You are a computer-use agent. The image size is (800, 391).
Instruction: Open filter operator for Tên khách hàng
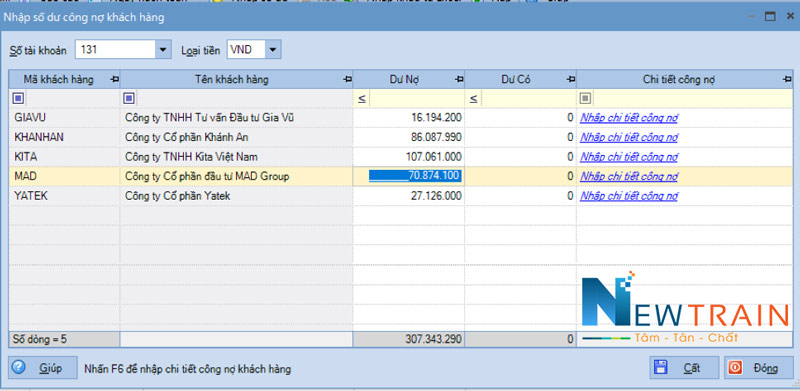coord(129,98)
